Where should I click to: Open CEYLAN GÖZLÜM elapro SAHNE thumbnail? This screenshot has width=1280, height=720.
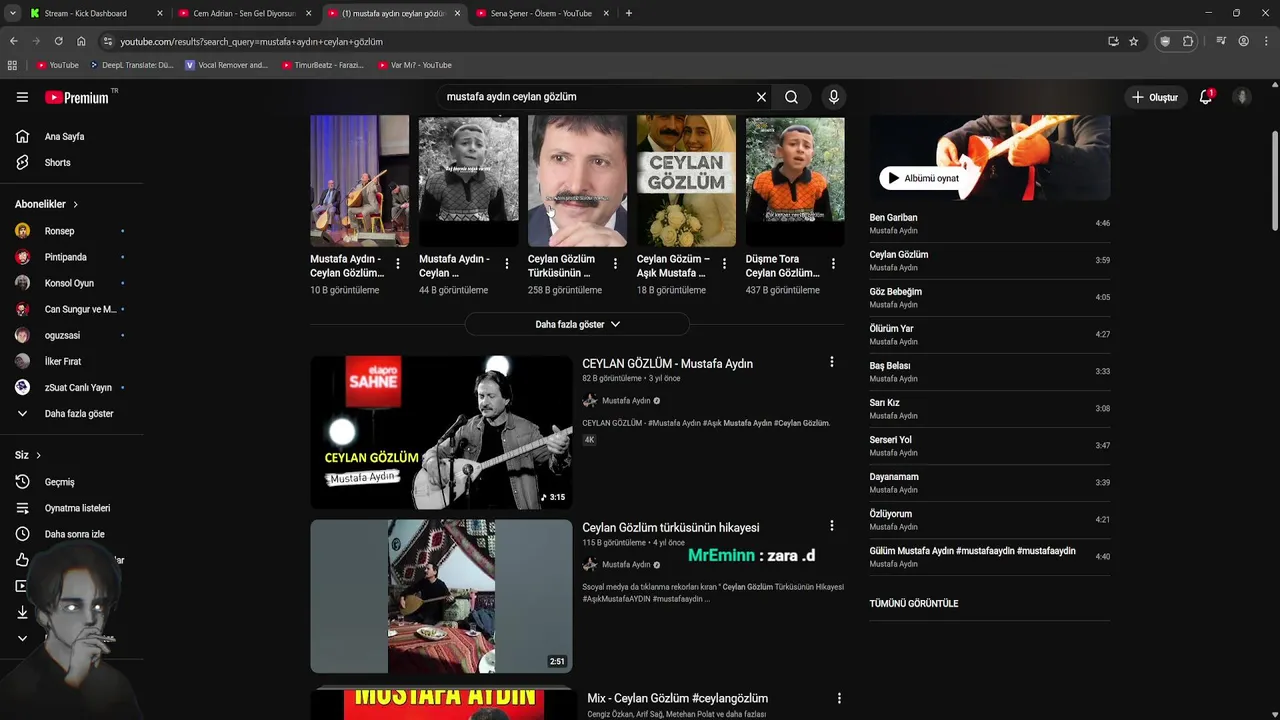click(441, 433)
